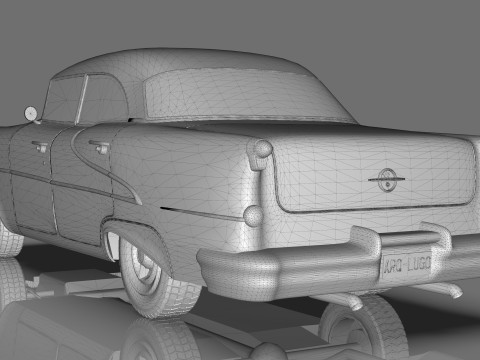The image size is (480, 360).
Task: Select the lower spherical tail light
Action: (253, 216)
